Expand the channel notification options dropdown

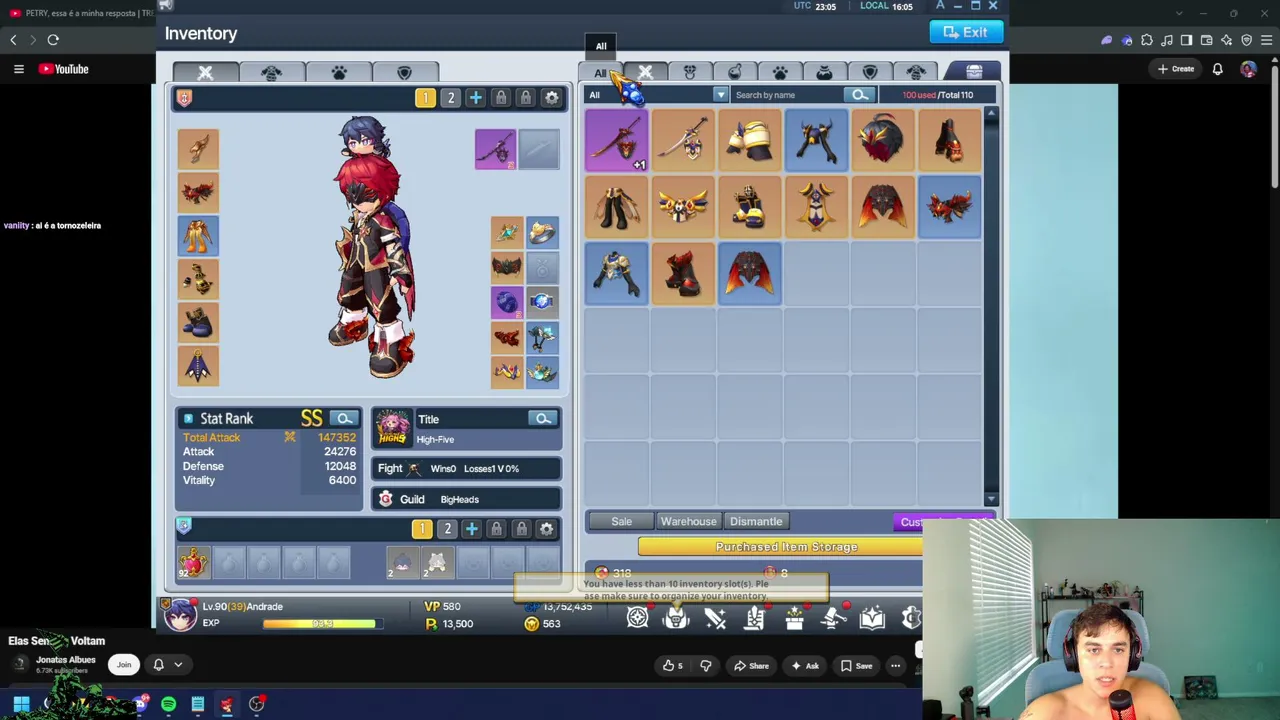click(x=178, y=665)
